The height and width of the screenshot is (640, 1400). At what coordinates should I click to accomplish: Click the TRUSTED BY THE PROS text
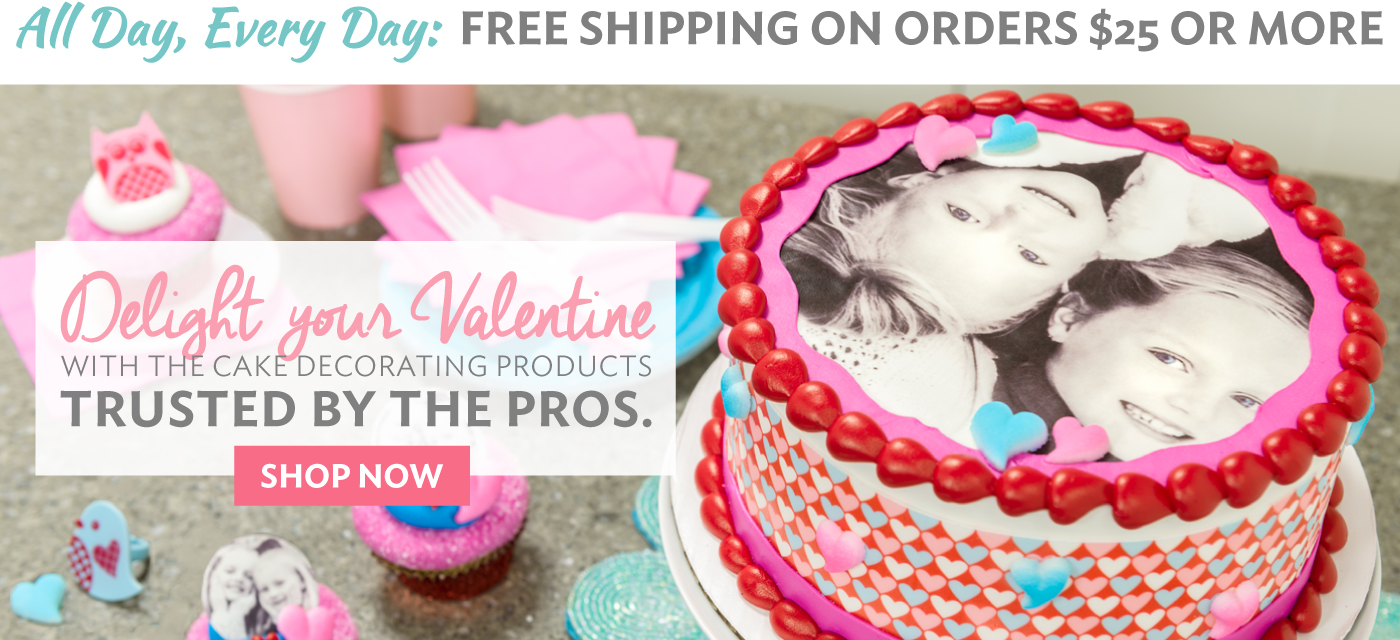357,407
